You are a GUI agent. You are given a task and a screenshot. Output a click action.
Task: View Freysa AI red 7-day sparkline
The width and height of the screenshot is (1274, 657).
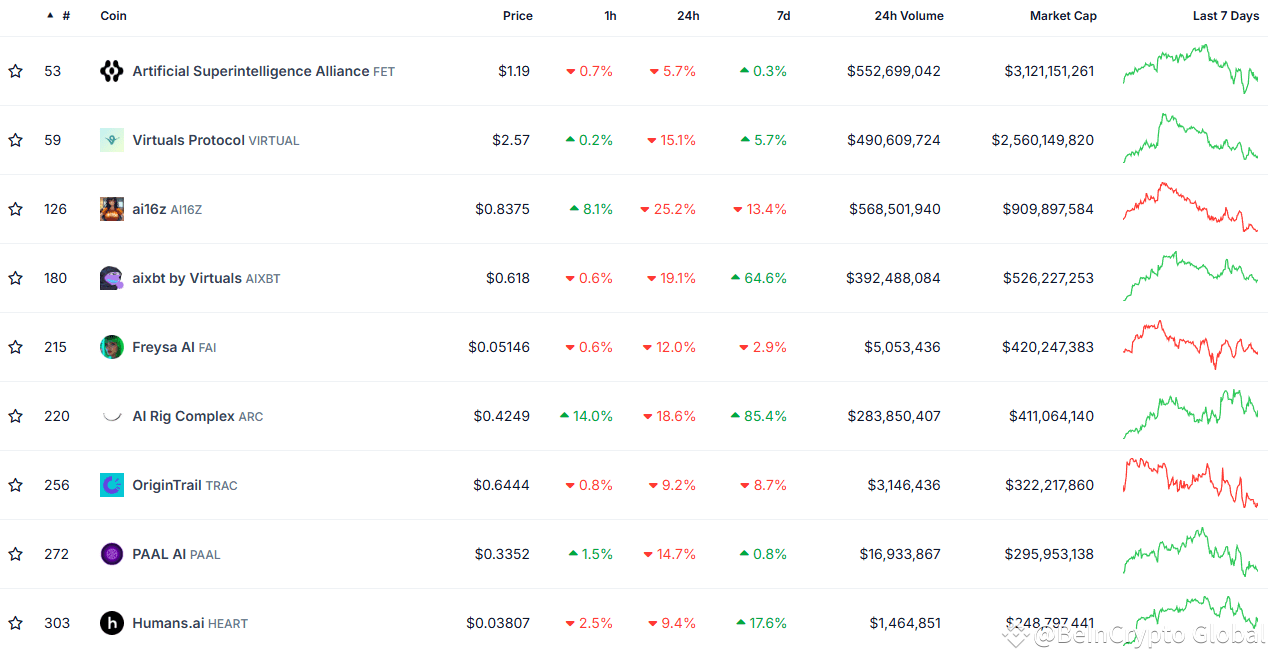(x=1190, y=345)
